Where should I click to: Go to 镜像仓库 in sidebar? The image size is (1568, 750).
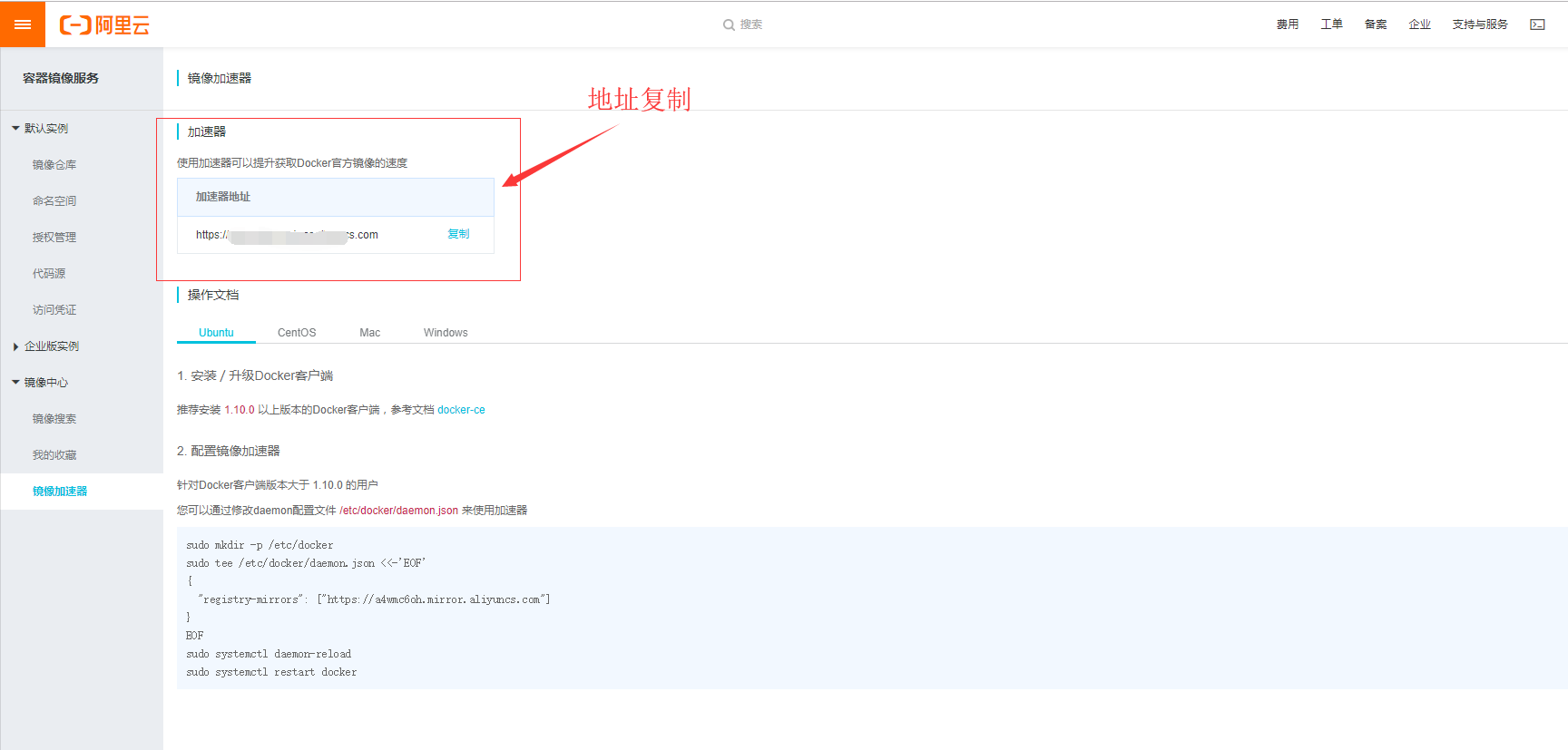pos(54,165)
